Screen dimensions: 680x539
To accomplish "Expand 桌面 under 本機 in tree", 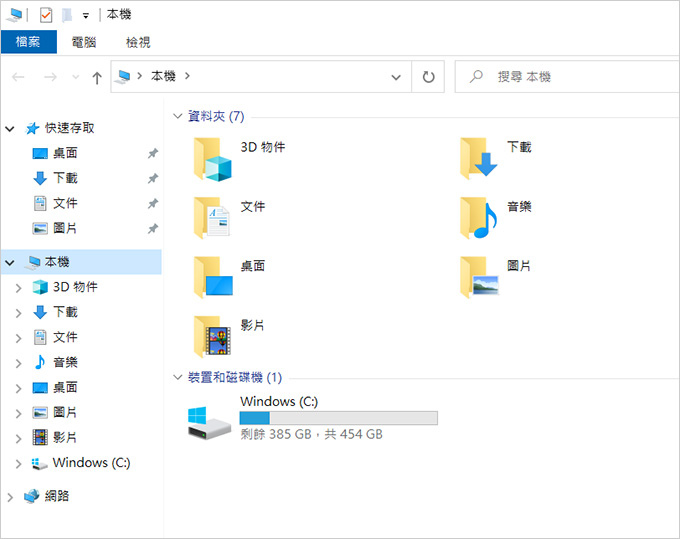I will tap(18, 389).
